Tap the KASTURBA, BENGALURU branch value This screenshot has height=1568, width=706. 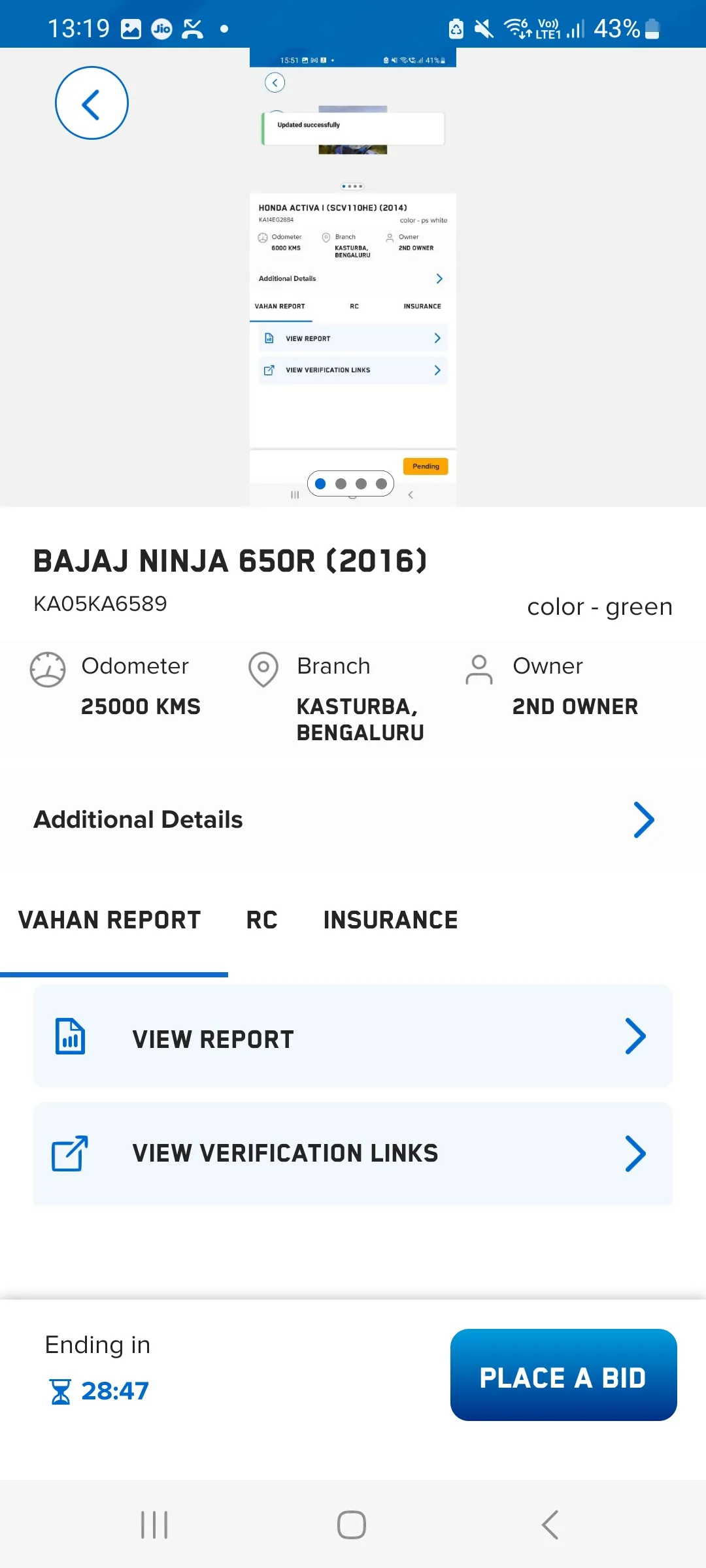point(360,719)
